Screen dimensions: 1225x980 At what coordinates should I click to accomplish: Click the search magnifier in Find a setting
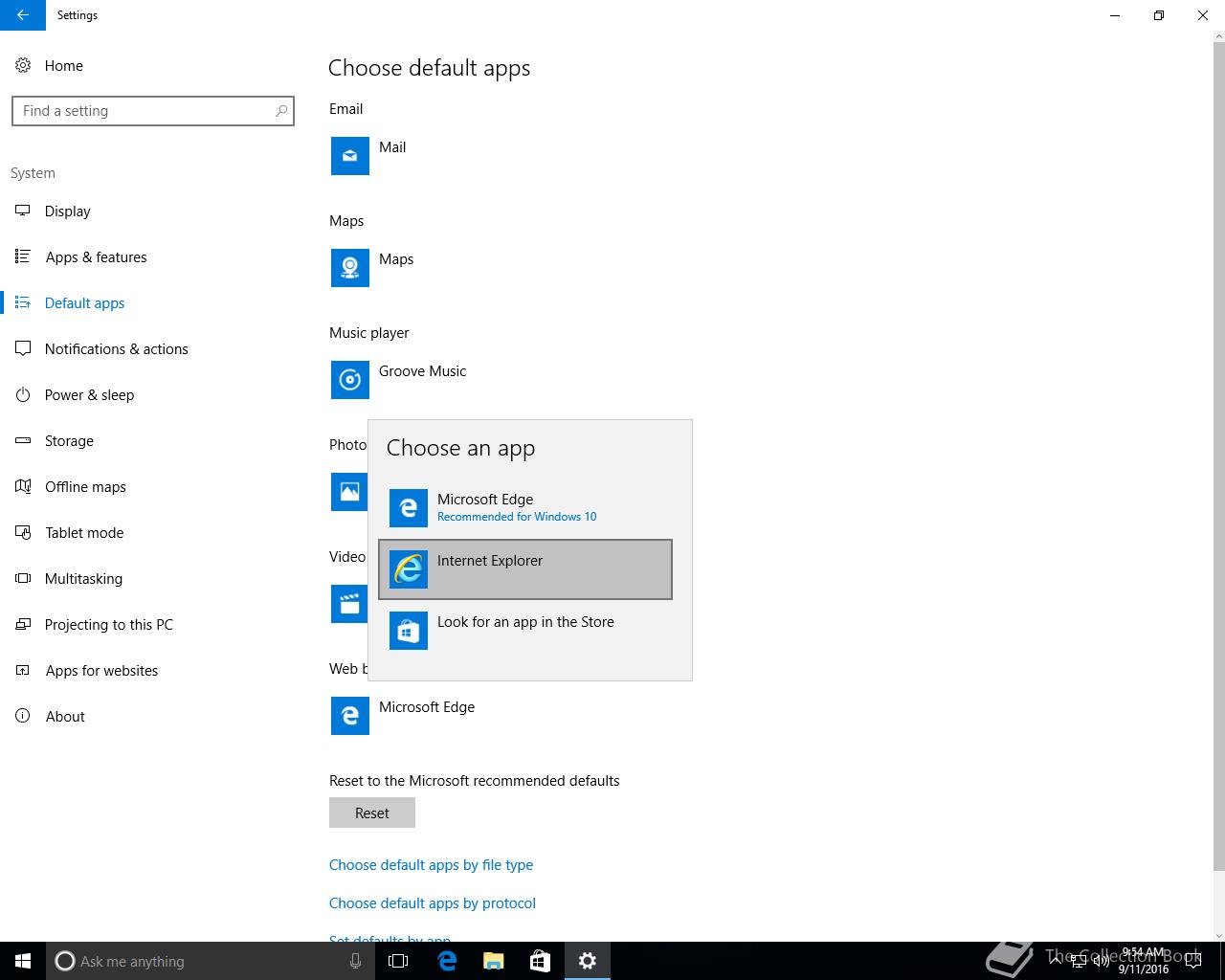click(x=280, y=111)
